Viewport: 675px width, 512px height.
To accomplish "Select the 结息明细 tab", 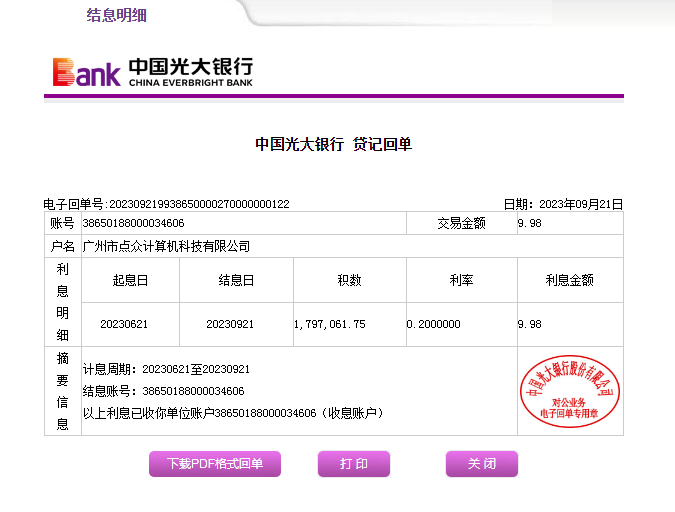I will click(x=116, y=15).
